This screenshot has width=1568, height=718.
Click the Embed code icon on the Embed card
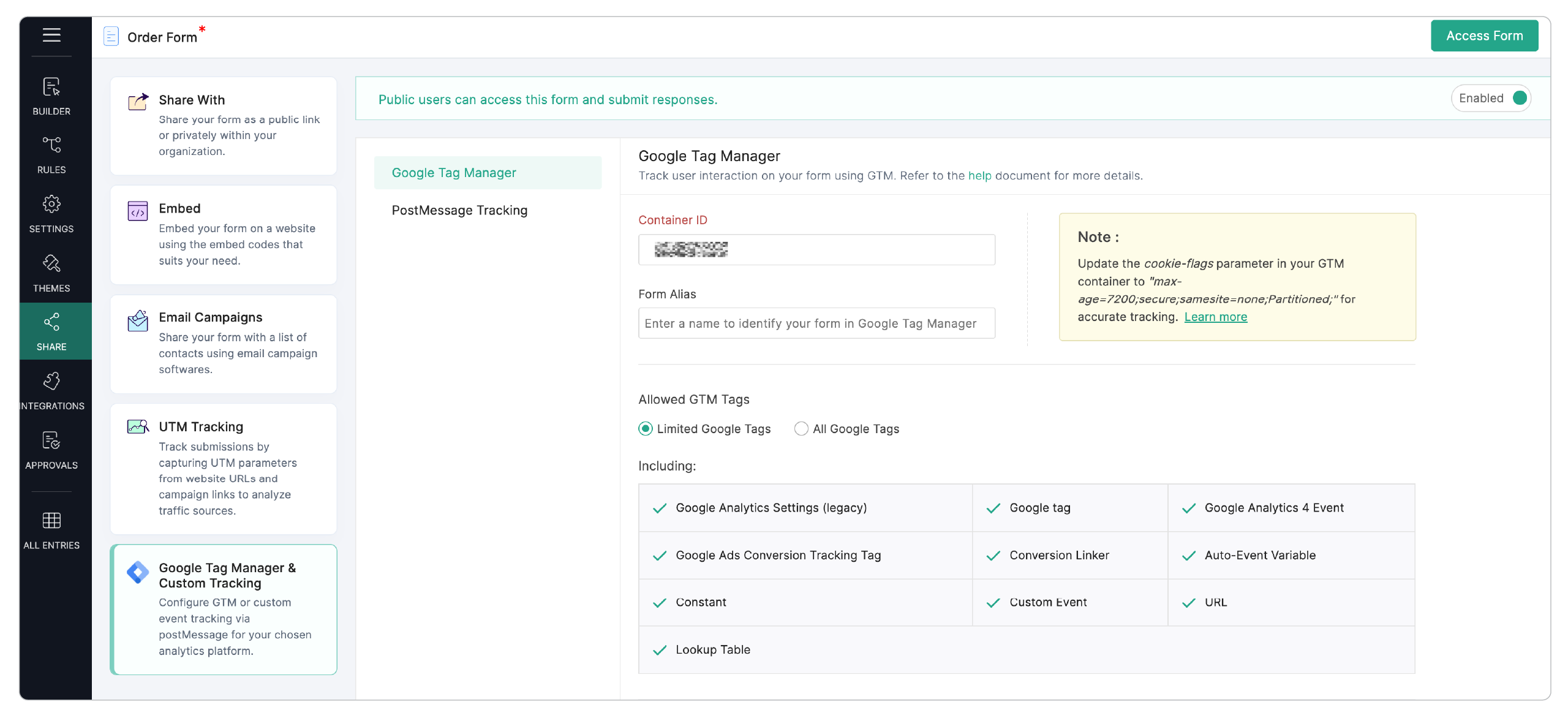pyautogui.click(x=138, y=211)
